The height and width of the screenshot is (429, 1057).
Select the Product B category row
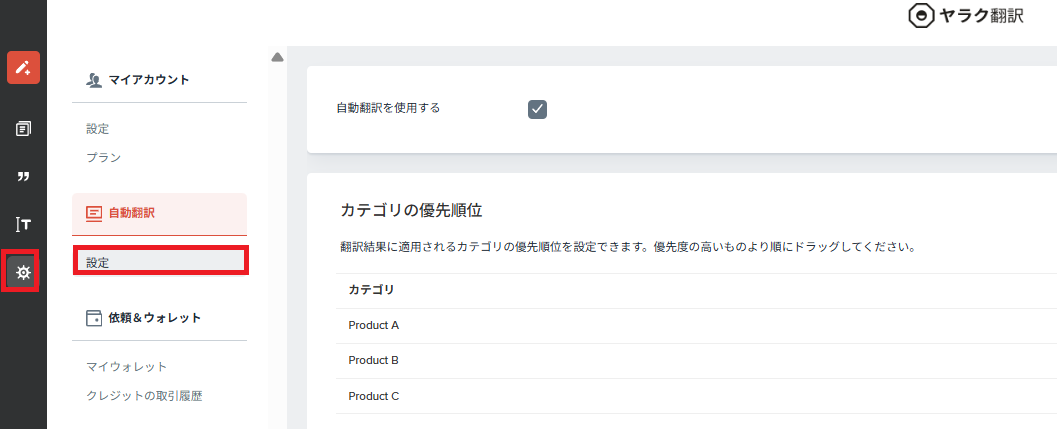point(696,361)
